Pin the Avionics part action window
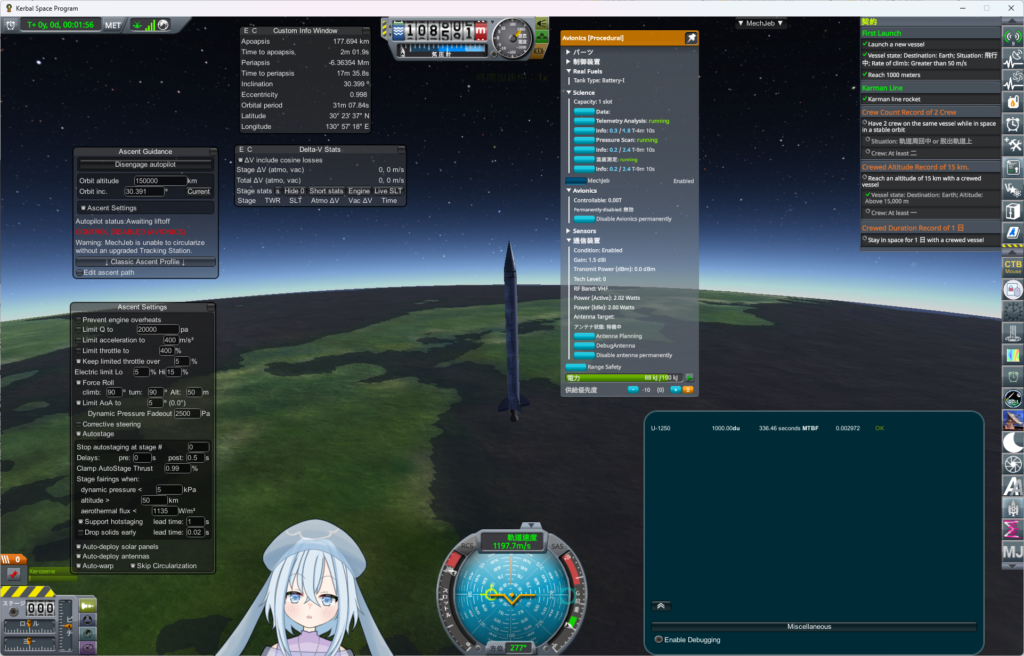 pyautogui.click(x=690, y=38)
